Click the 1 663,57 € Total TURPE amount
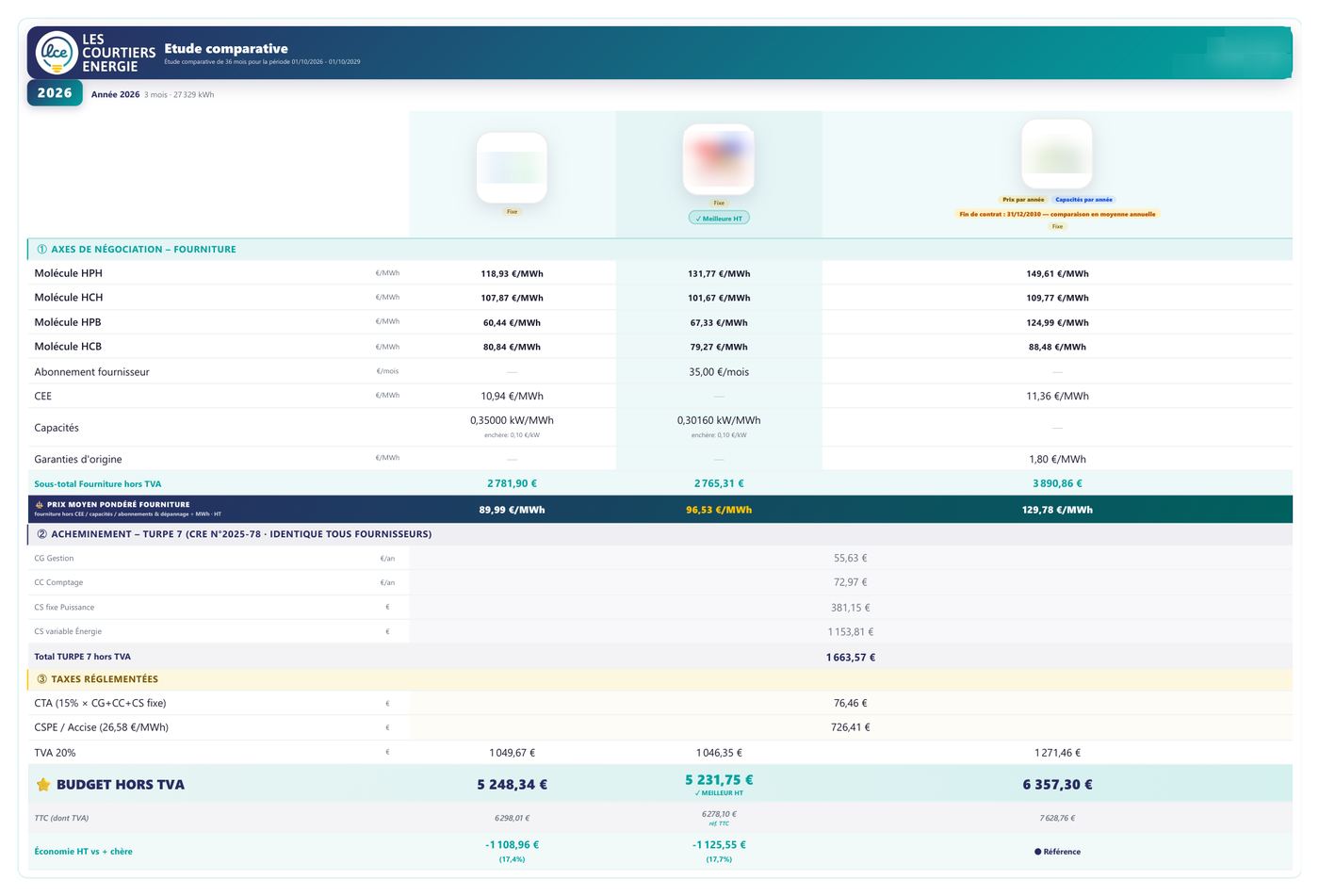 click(851, 658)
